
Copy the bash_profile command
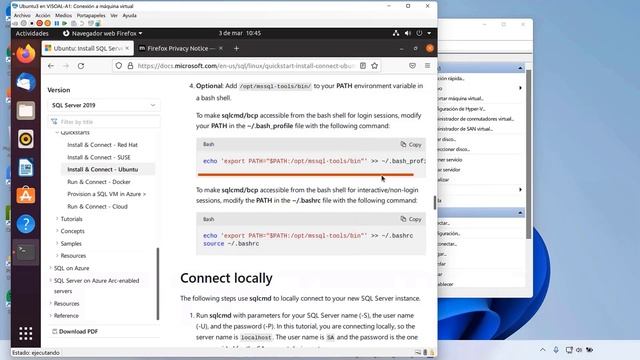tap(411, 144)
